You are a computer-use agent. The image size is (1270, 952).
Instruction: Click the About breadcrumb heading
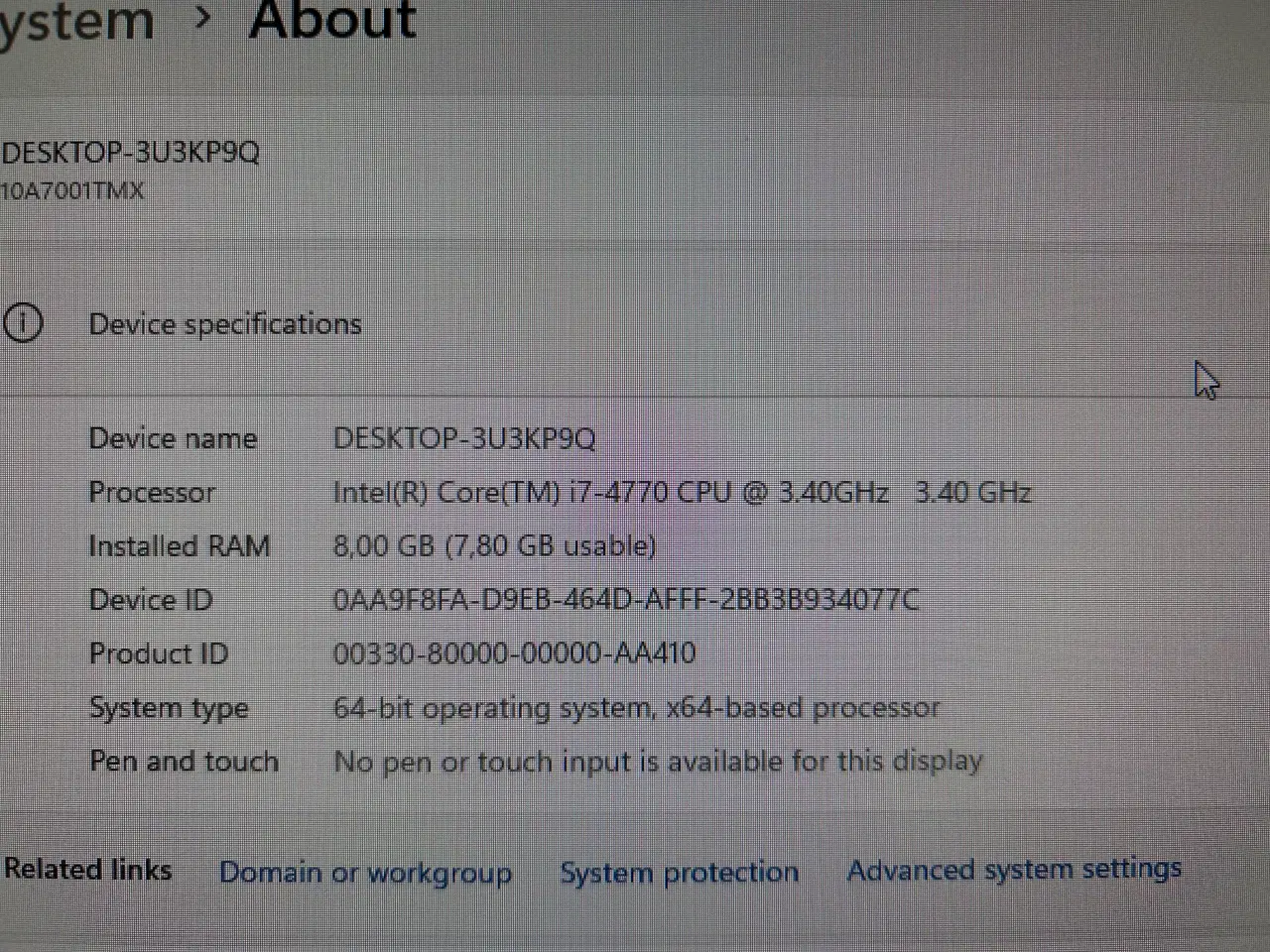[332, 20]
